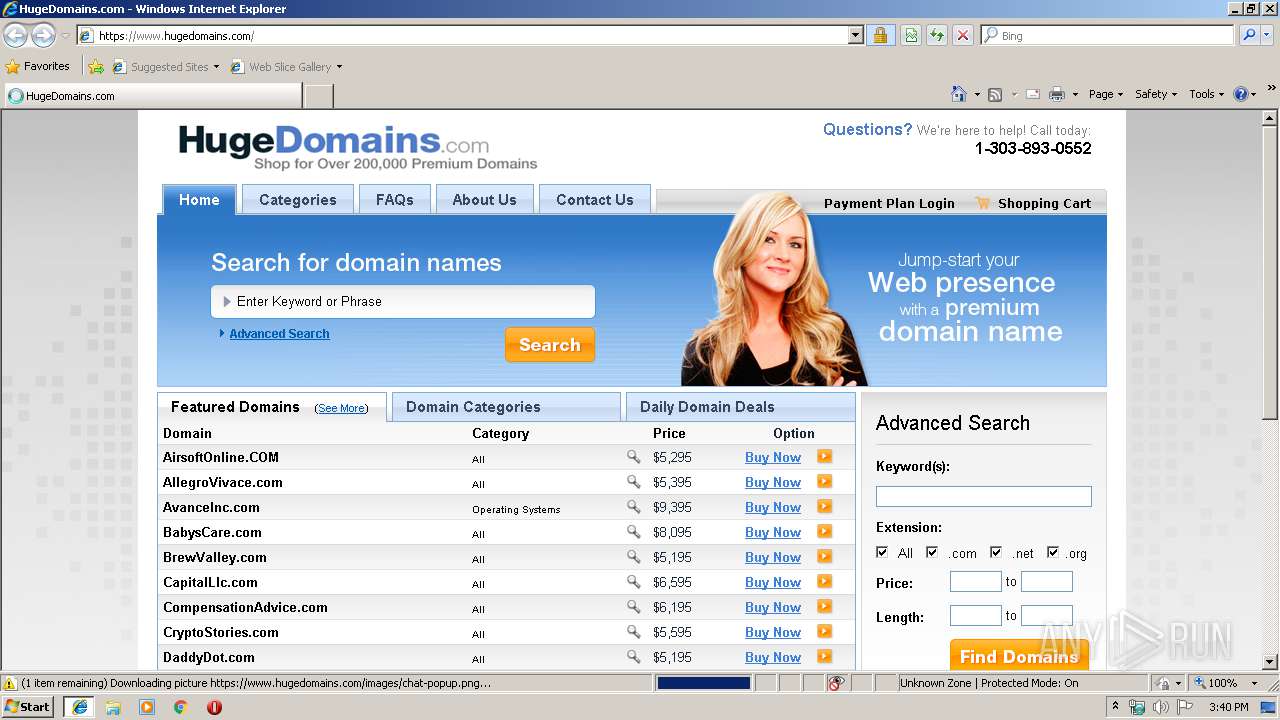1280x720 pixels.
Task: Click orange arrow icon for AllegroVivace.com
Action: [x=824, y=481]
